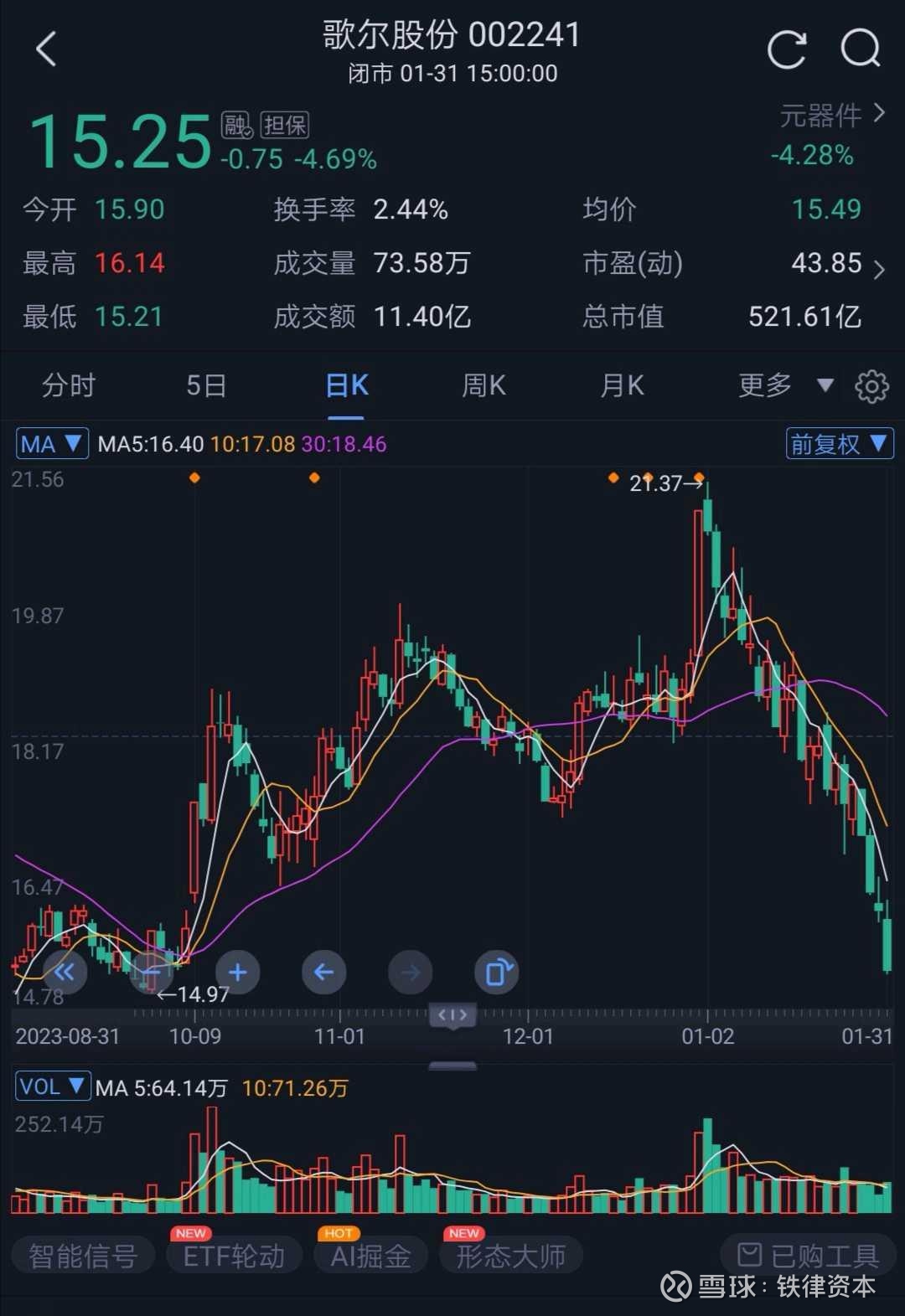Tap the 14.97 low price label
The image size is (905, 1316).
(x=194, y=994)
